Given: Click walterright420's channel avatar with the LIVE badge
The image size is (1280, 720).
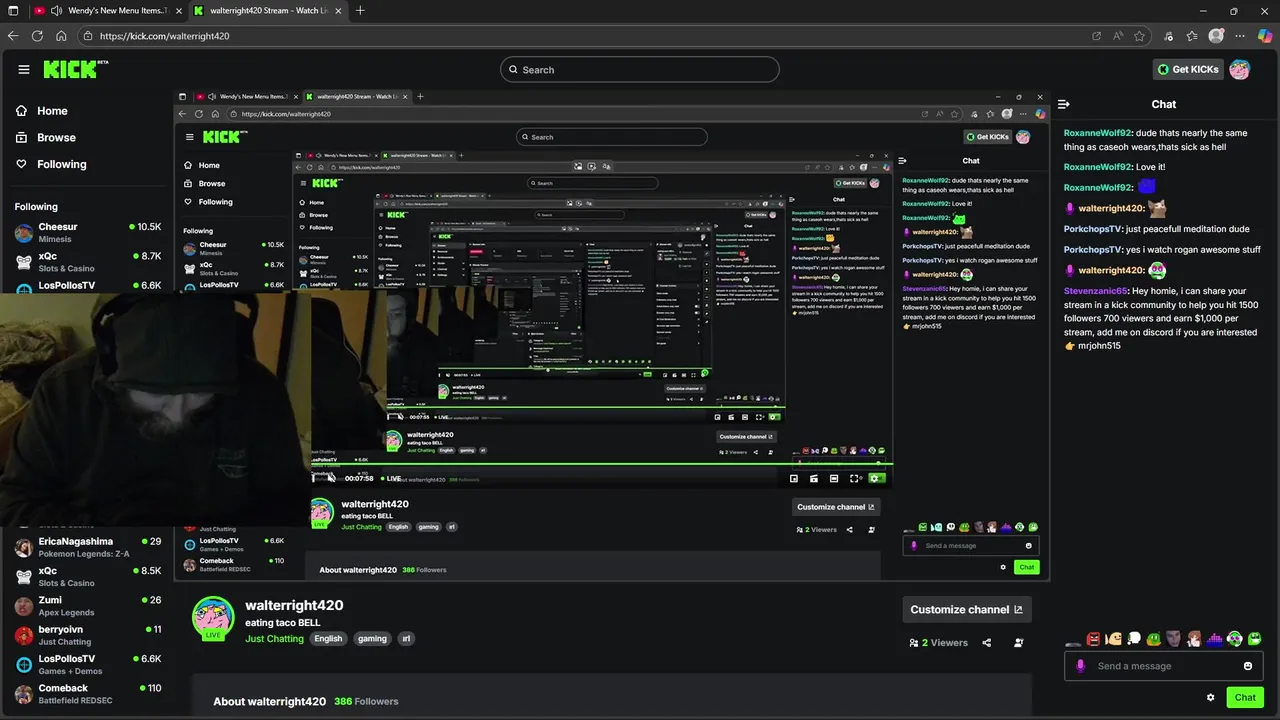Looking at the screenshot, I should pyautogui.click(x=213, y=618).
